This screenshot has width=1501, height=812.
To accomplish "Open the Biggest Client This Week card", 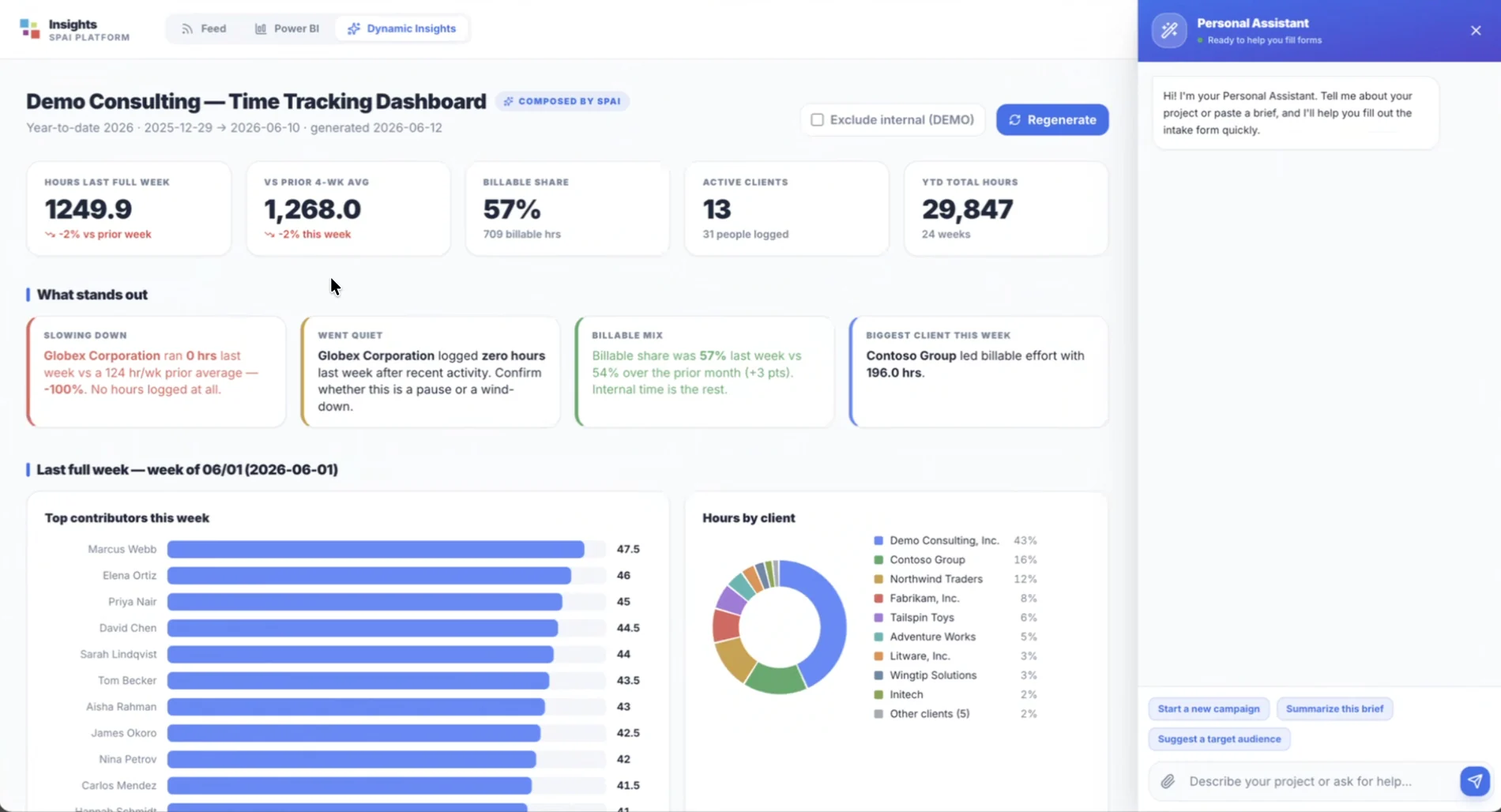I will pos(979,372).
